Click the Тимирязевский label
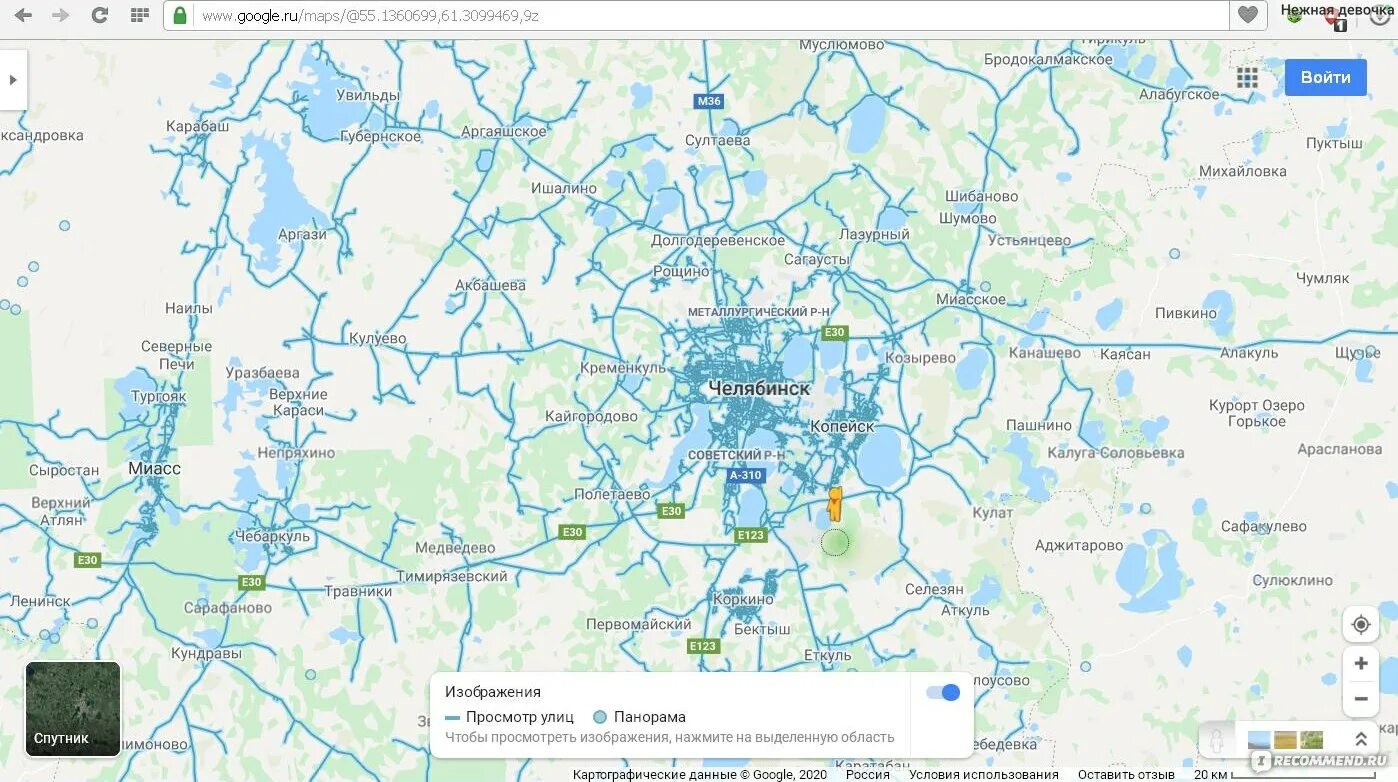The width and height of the screenshot is (1398, 782). pos(452,577)
